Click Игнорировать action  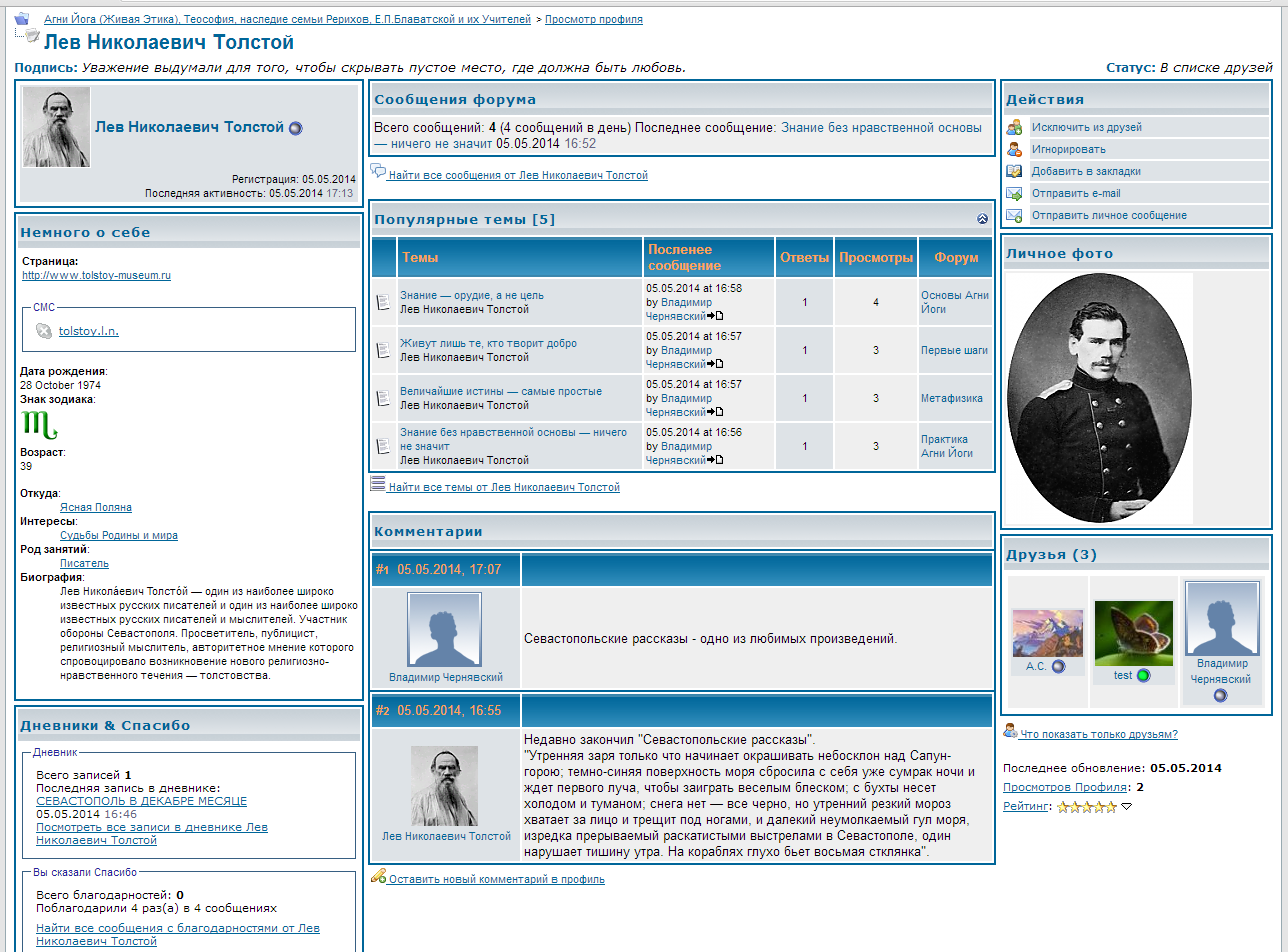pyautogui.click(x=1069, y=149)
